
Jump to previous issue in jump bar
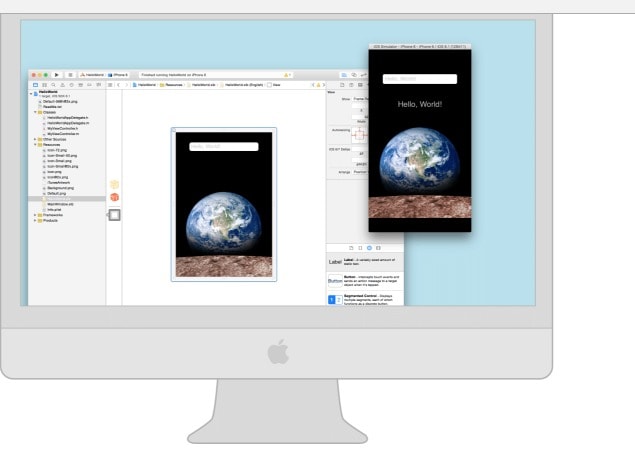pyautogui.click(x=313, y=85)
